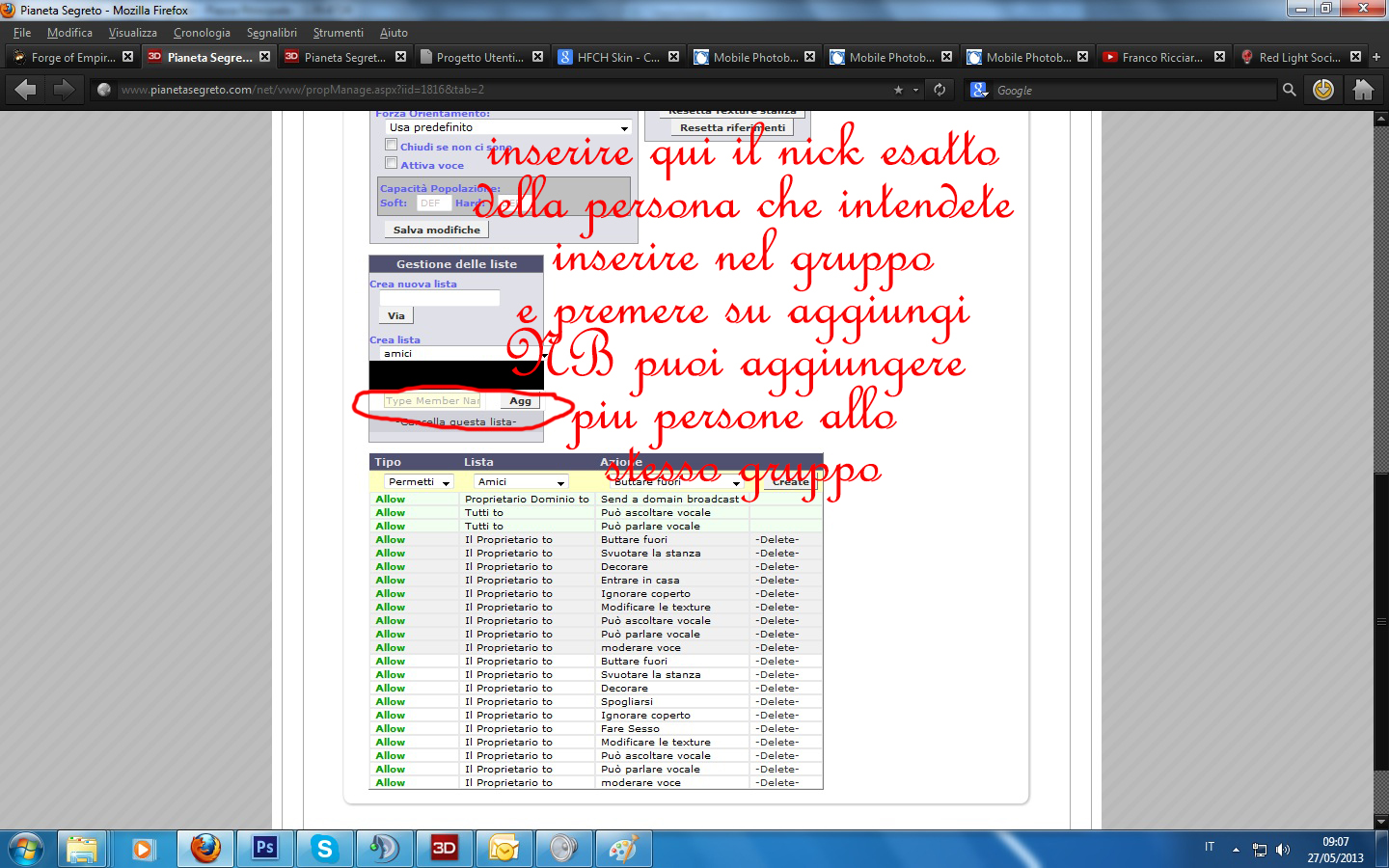Open a new tab with the plus icon

click(x=1376, y=57)
